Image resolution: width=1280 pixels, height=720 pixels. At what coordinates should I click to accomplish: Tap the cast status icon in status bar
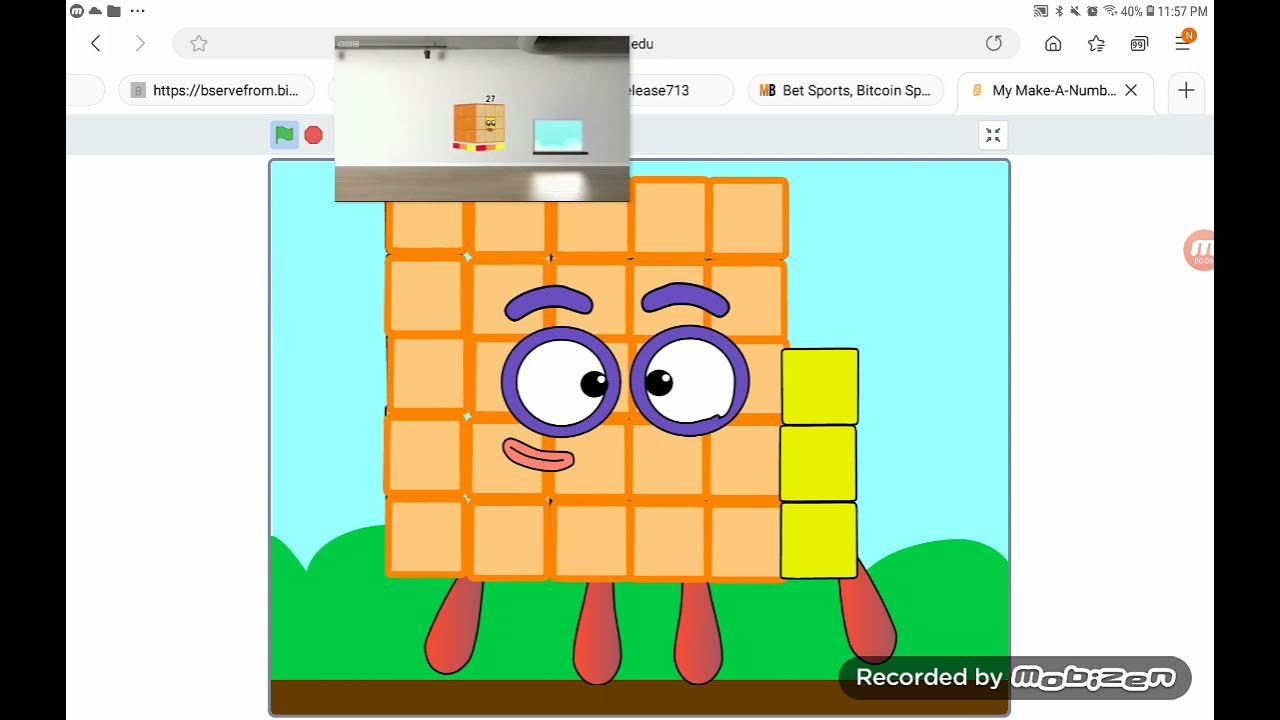click(1041, 11)
